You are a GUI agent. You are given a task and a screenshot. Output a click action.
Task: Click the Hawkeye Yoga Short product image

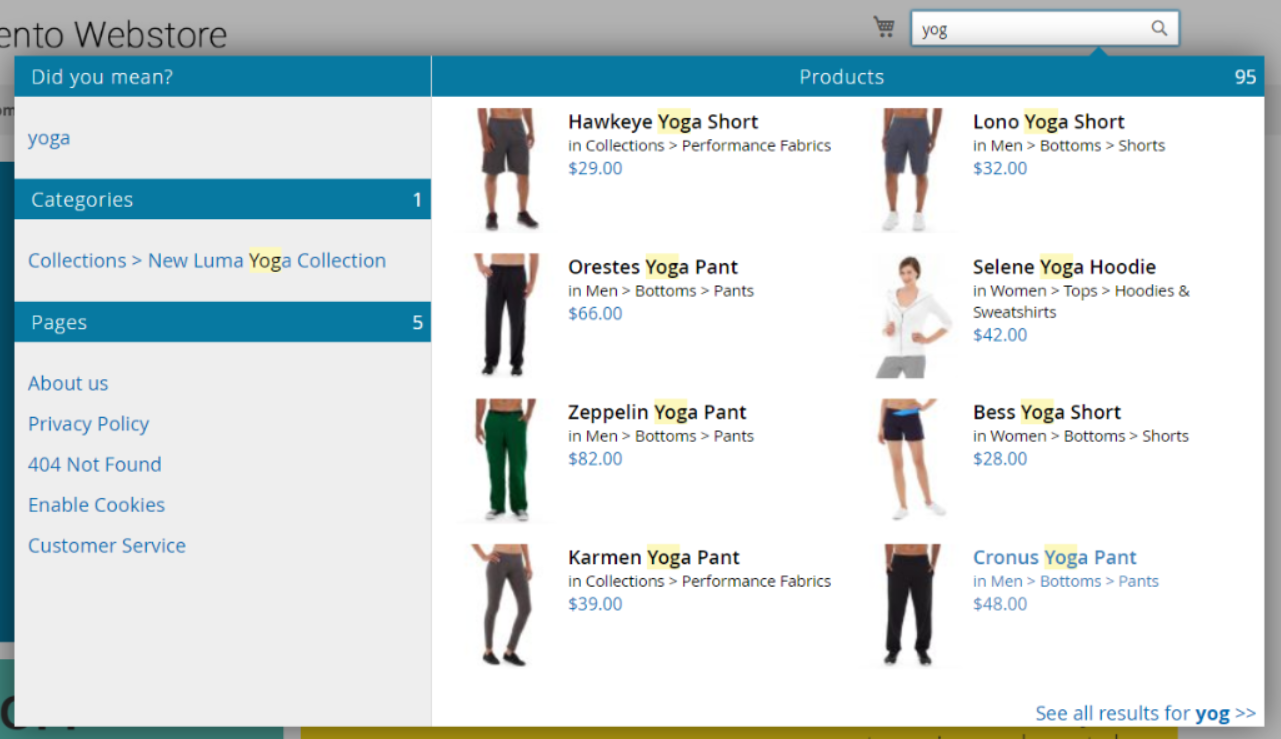(x=508, y=169)
